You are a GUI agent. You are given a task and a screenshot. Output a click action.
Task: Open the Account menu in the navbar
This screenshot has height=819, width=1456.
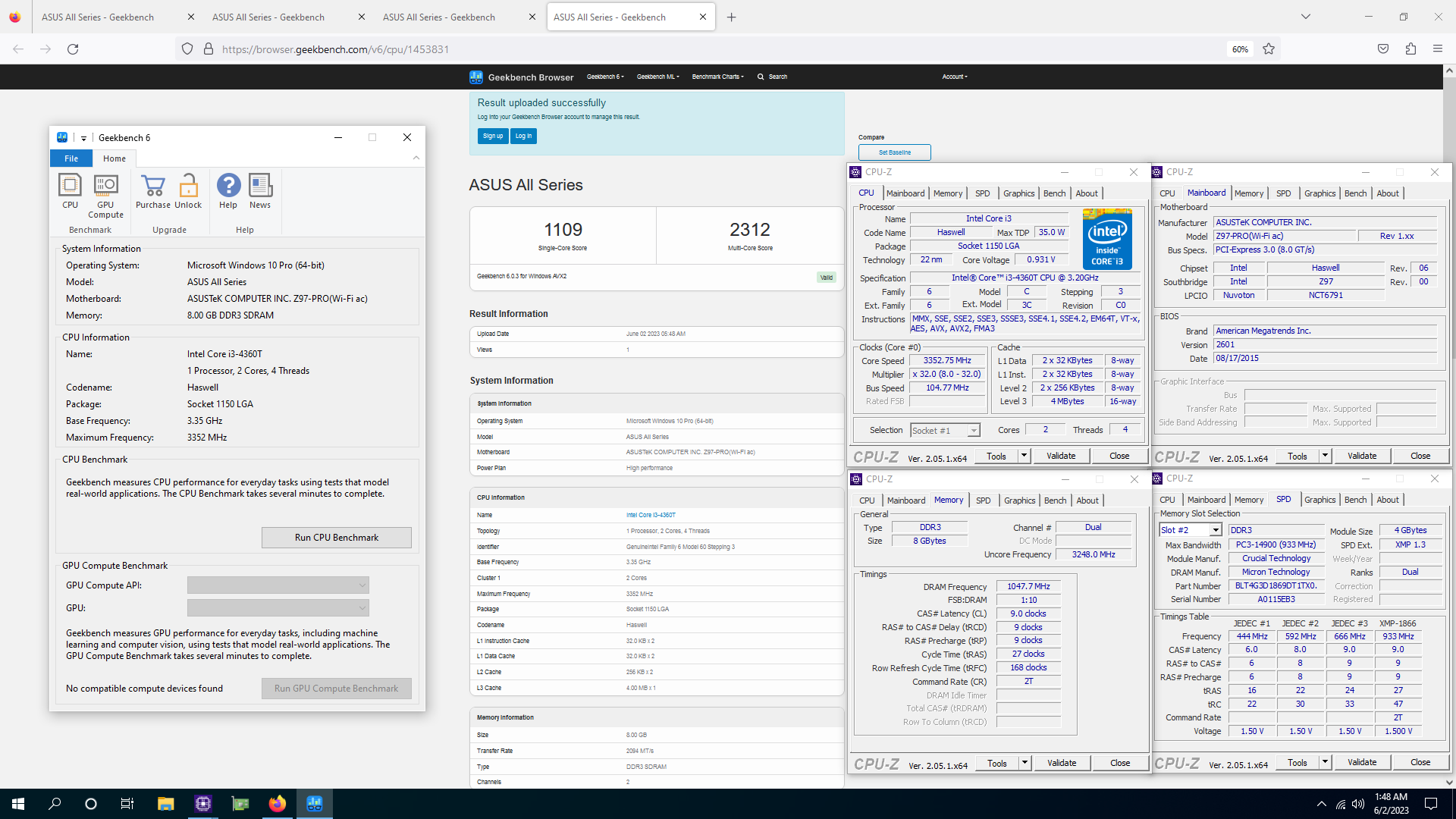click(x=954, y=77)
